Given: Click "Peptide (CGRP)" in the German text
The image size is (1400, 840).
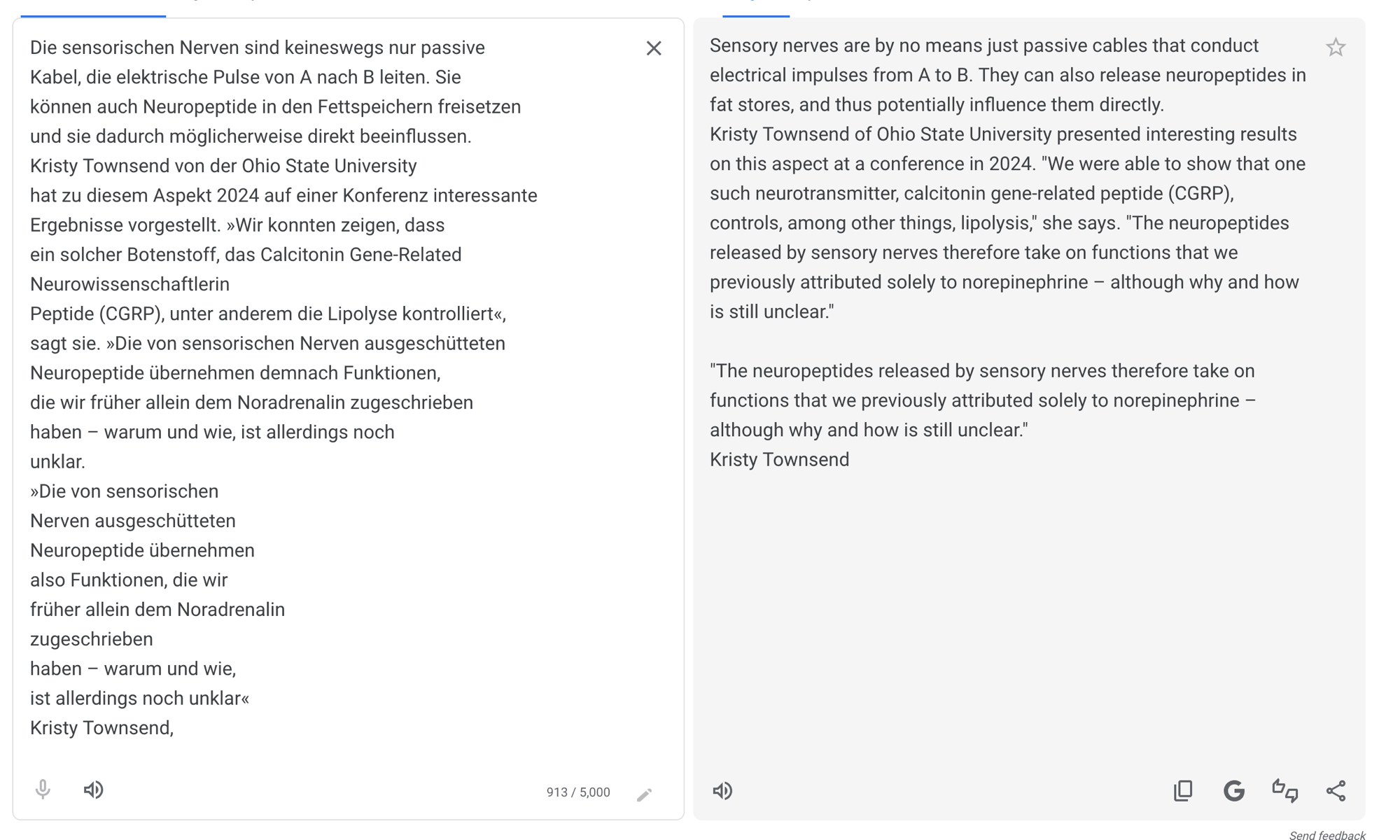Looking at the screenshot, I should coord(96,314).
